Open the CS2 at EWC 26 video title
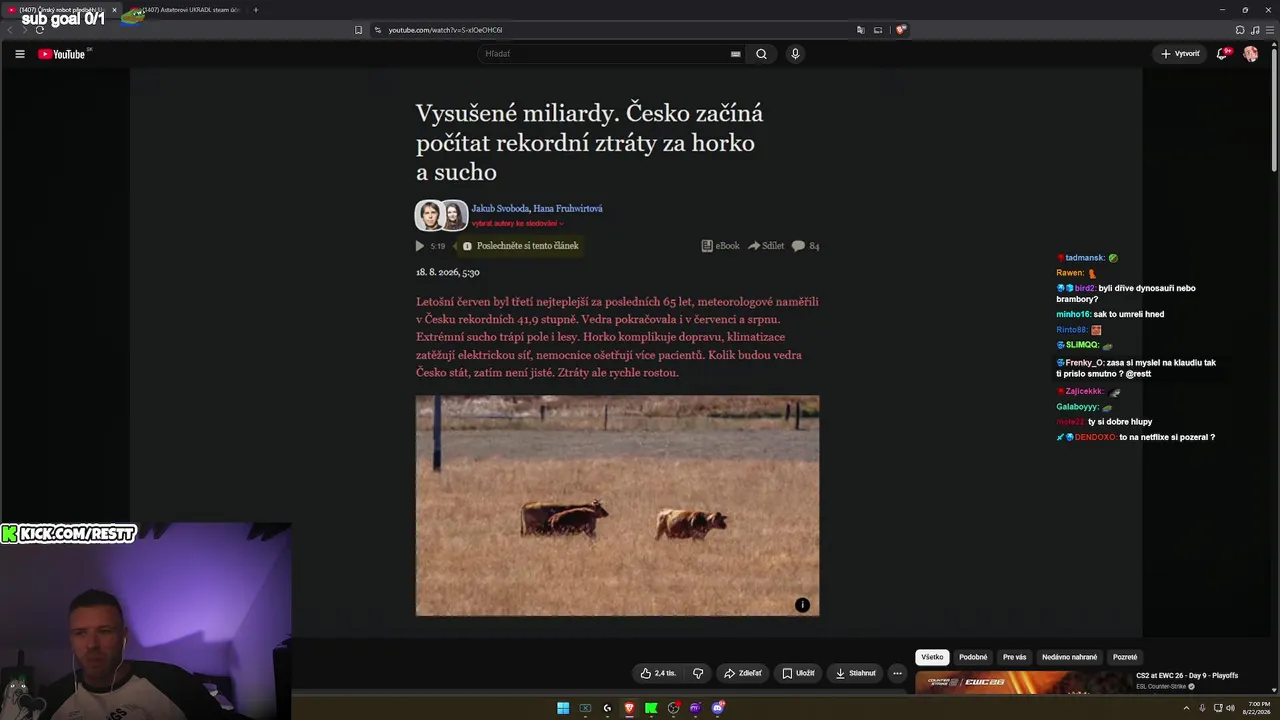Image resolution: width=1280 pixels, height=720 pixels. (1187, 676)
